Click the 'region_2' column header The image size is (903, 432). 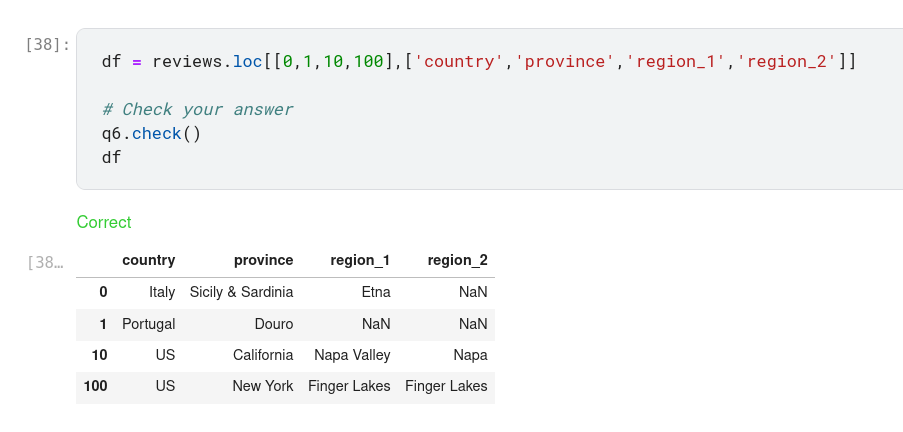(x=457, y=260)
